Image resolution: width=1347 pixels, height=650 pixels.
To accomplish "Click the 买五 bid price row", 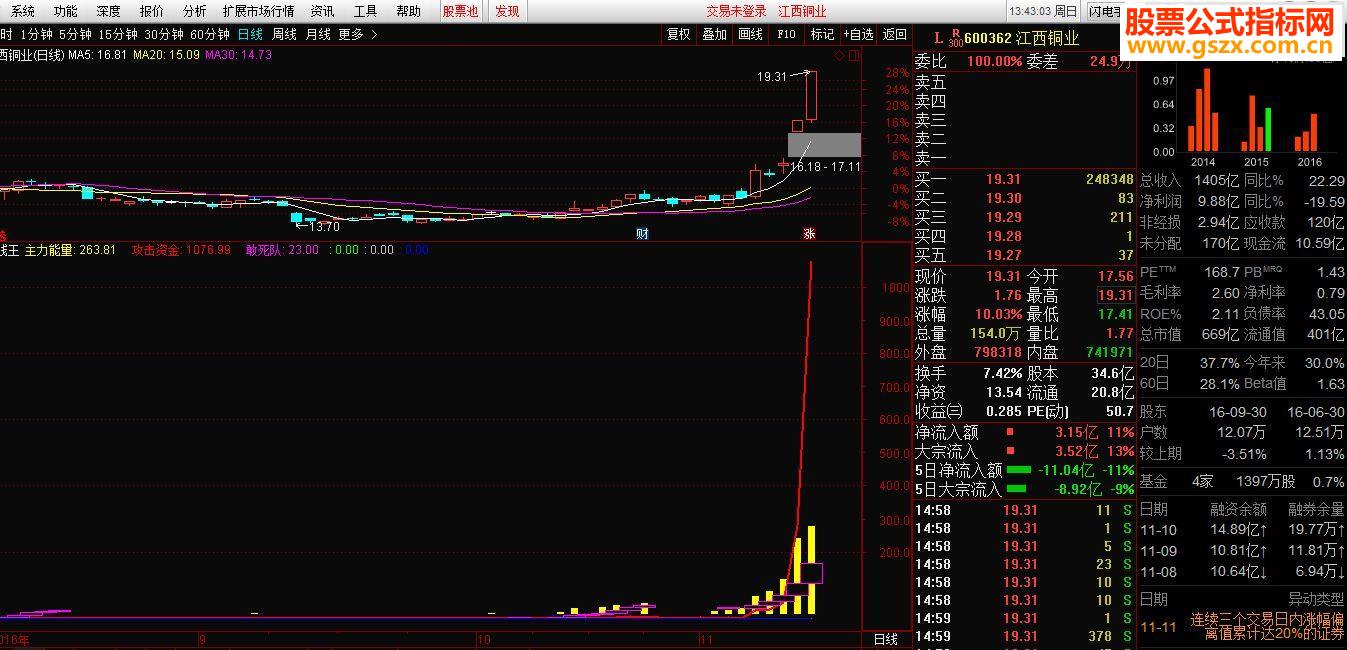I will point(1024,255).
